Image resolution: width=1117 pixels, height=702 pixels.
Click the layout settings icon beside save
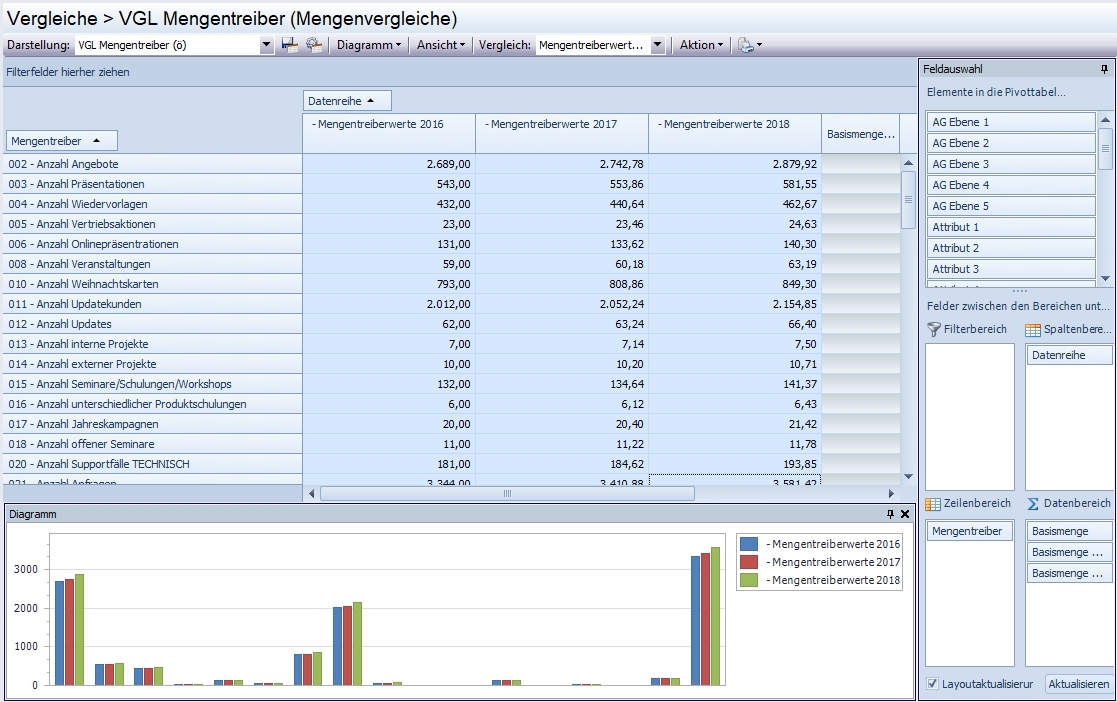click(x=314, y=45)
